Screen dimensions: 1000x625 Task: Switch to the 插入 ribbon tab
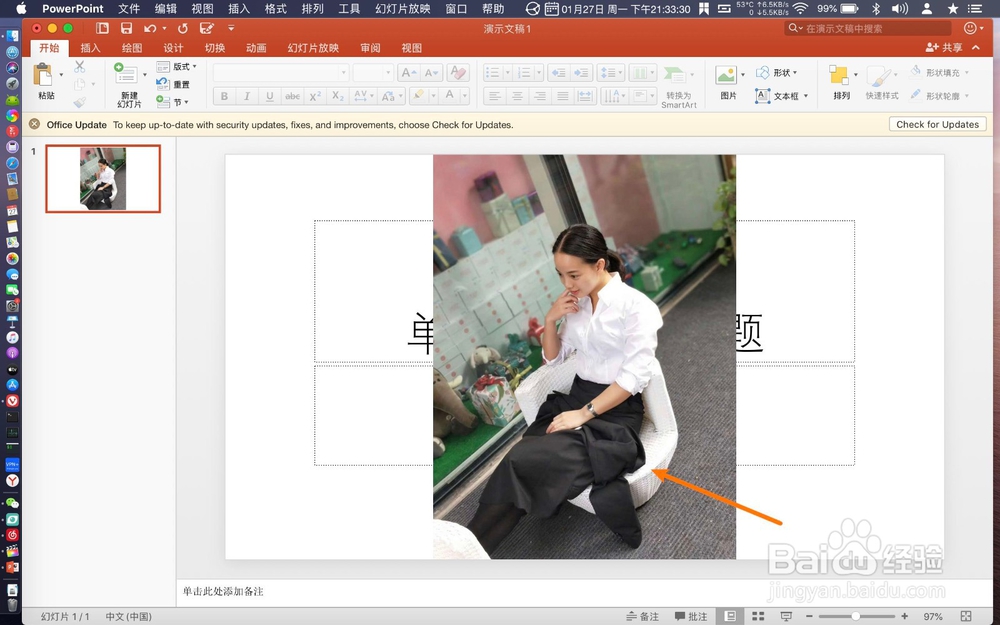[90, 46]
